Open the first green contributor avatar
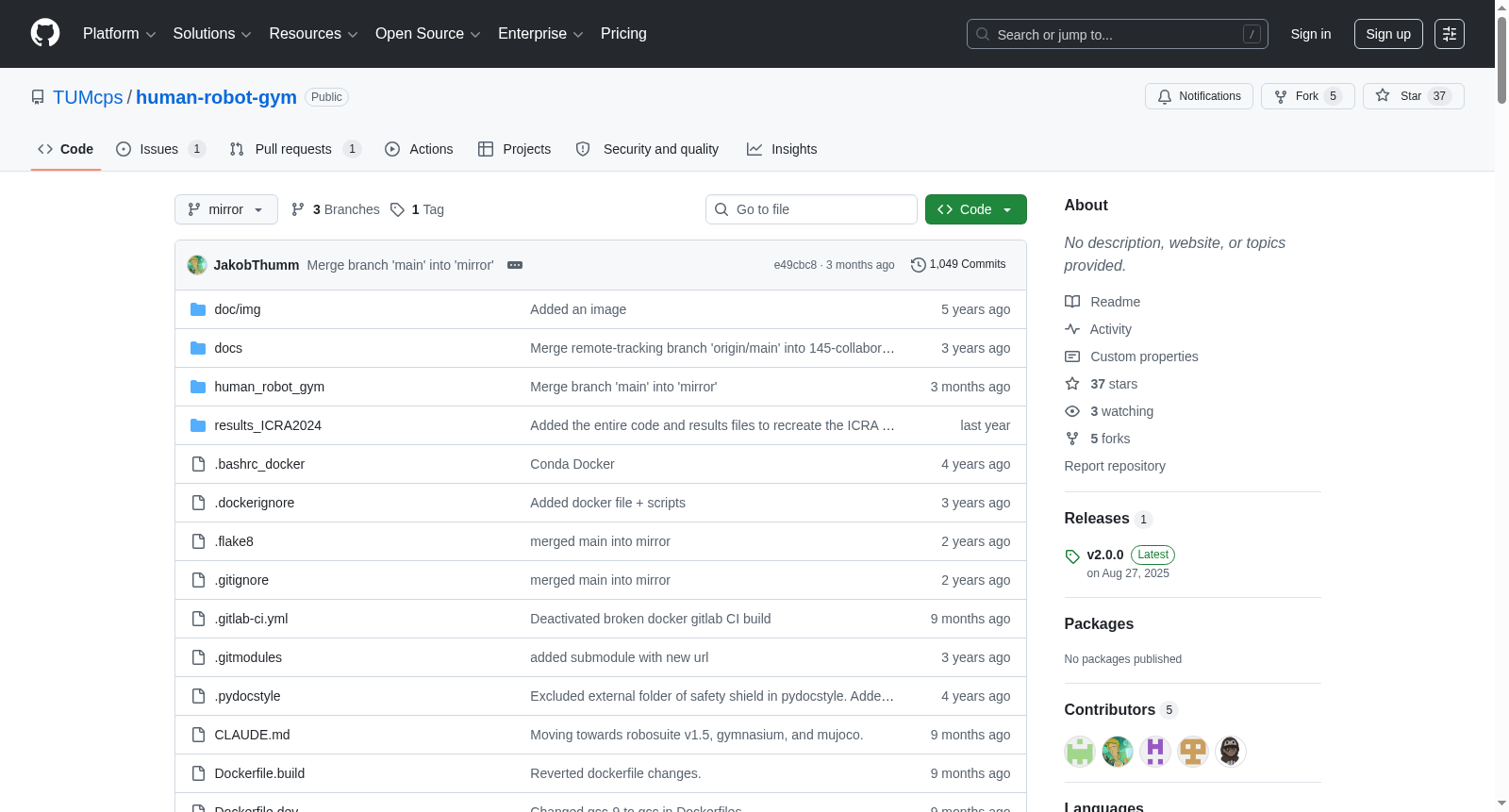This screenshot has height=812, width=1509. 1080,752
